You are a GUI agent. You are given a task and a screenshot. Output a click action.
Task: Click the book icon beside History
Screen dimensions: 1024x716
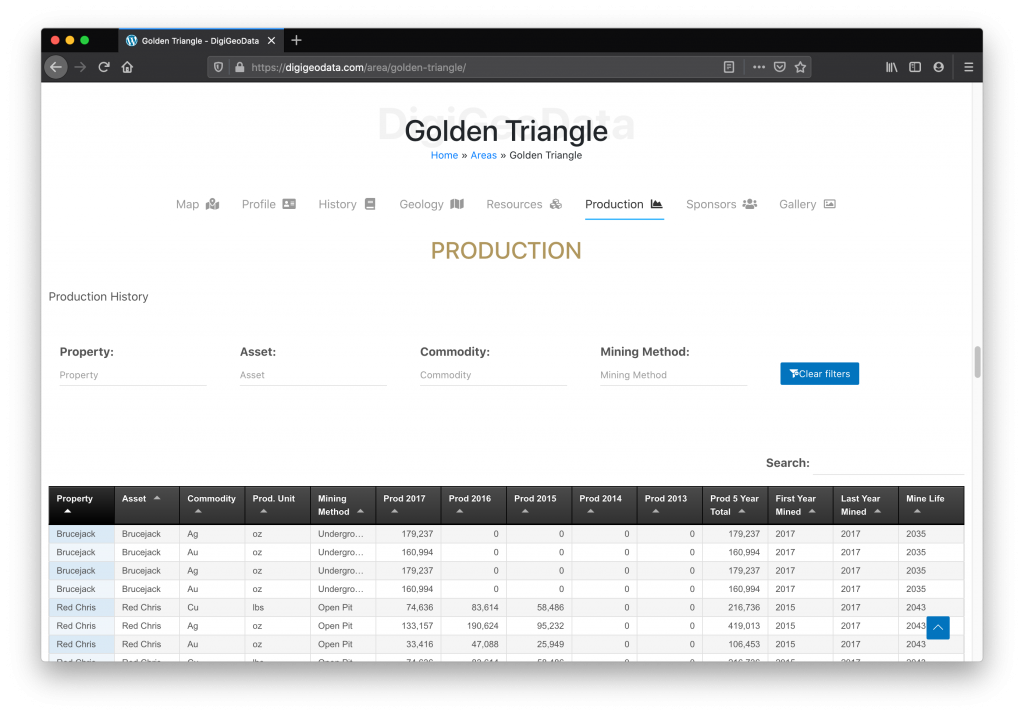370,204
